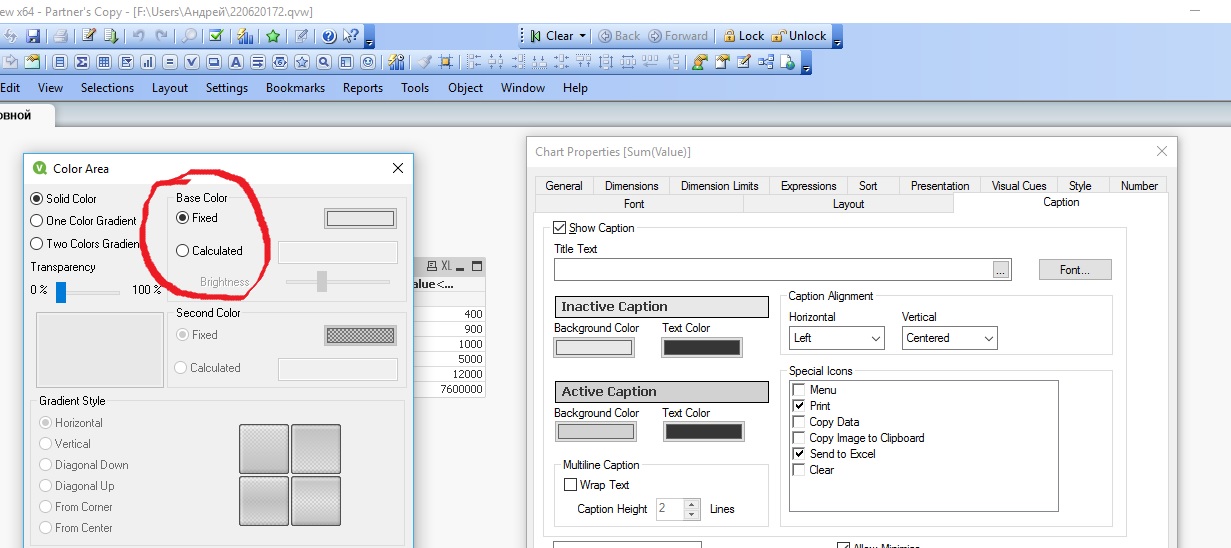
Task: Click the Font... button
Action: click(x=1075, y=270)
